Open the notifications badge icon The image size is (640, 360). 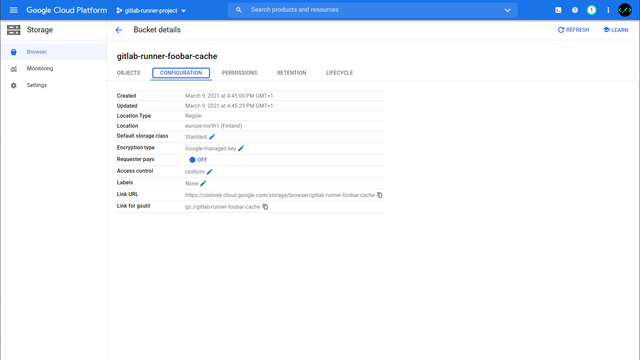591,10
